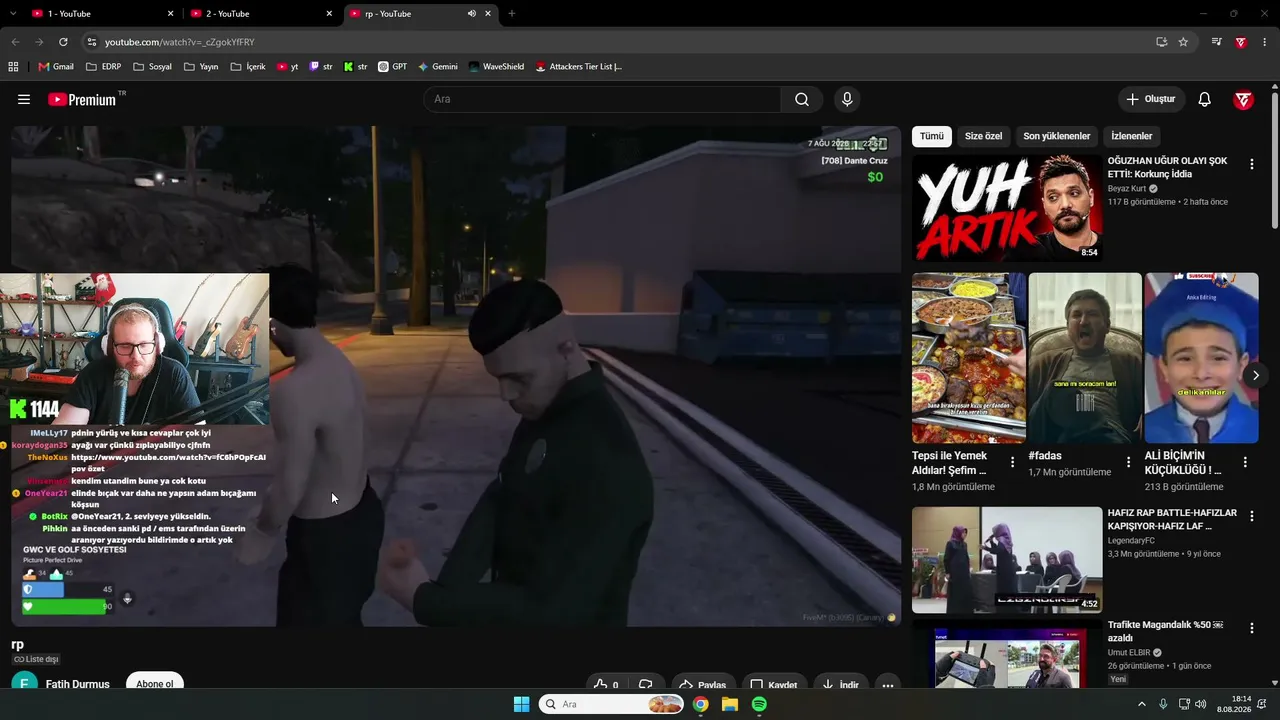Open the YouTube guide hamburger menu
Screen dimensions: 1280x720
pyautogui.click(x=24, y=99)
